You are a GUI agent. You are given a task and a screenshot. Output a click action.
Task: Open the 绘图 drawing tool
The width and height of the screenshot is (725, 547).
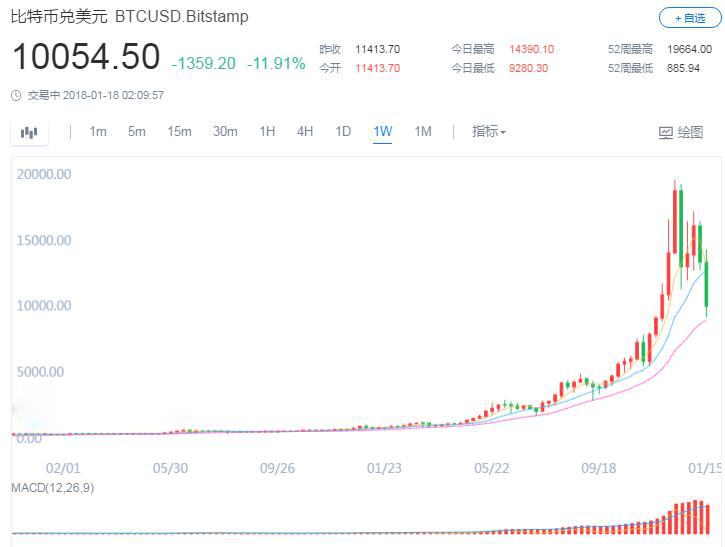(x=681, y=132)
